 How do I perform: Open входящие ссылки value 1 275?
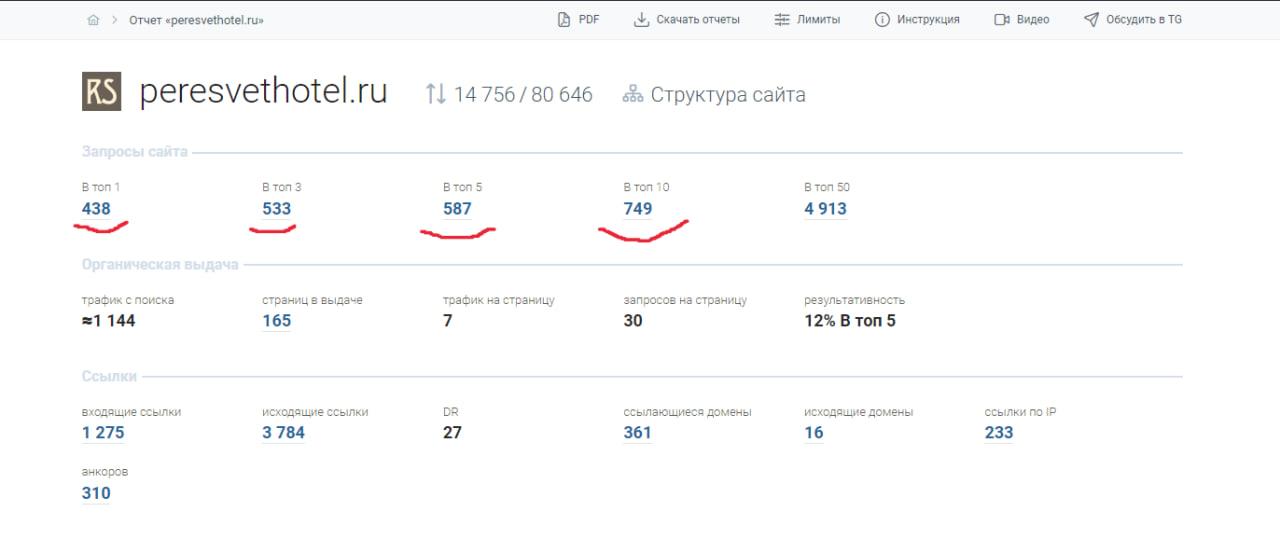point(103,433)
